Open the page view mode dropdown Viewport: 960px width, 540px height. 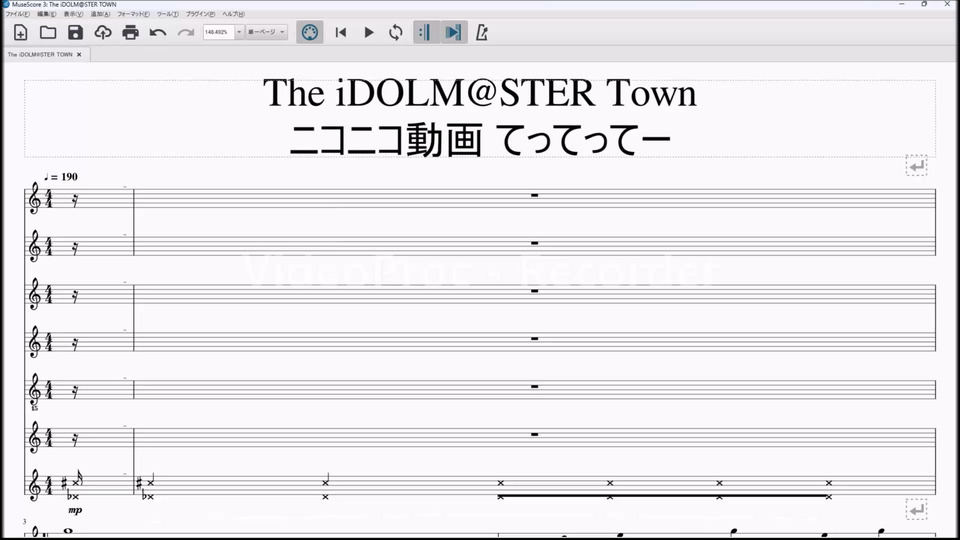pos(266,32)
